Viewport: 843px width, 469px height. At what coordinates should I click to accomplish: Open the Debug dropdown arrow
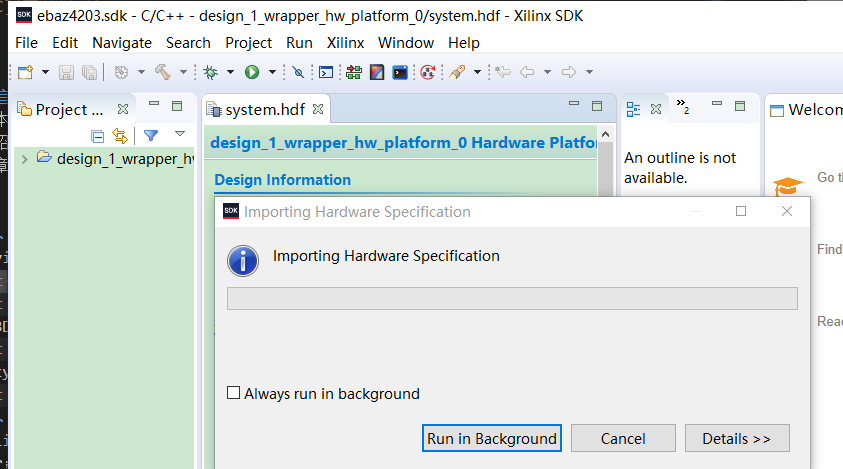[x=231, y=72]
